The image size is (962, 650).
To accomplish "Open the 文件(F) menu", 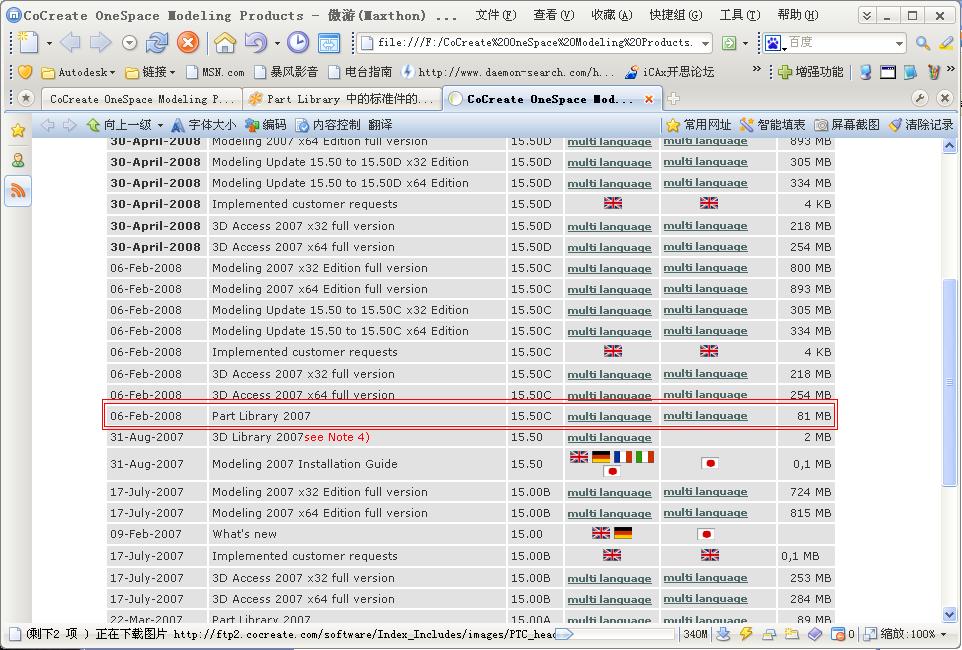I will click(x=496, y=15).
